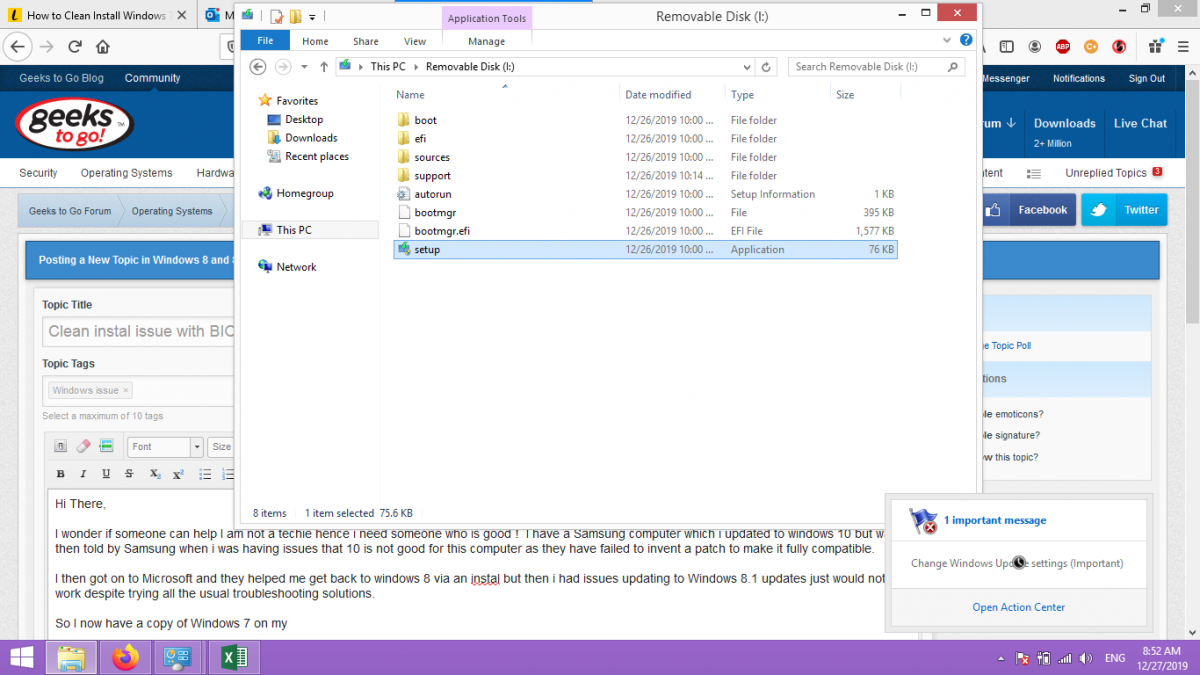Click the Explorer Up one level arrow
The image size is (1200, 675).
click(x=323, y=67)
